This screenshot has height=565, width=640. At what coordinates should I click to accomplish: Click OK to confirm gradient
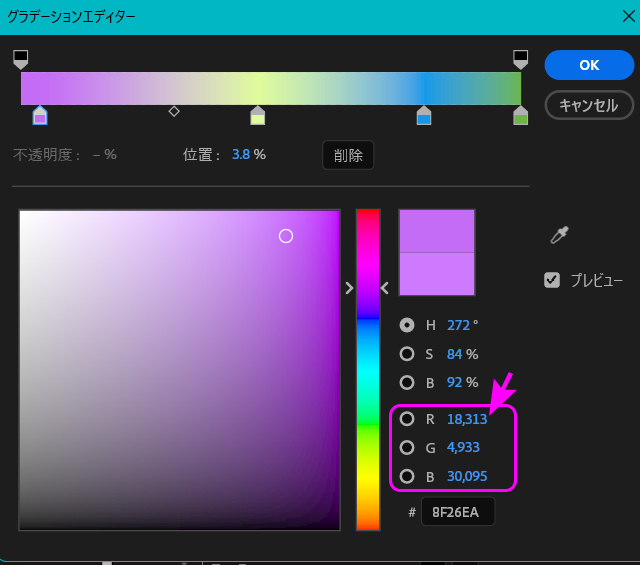[x=589, y=65]
